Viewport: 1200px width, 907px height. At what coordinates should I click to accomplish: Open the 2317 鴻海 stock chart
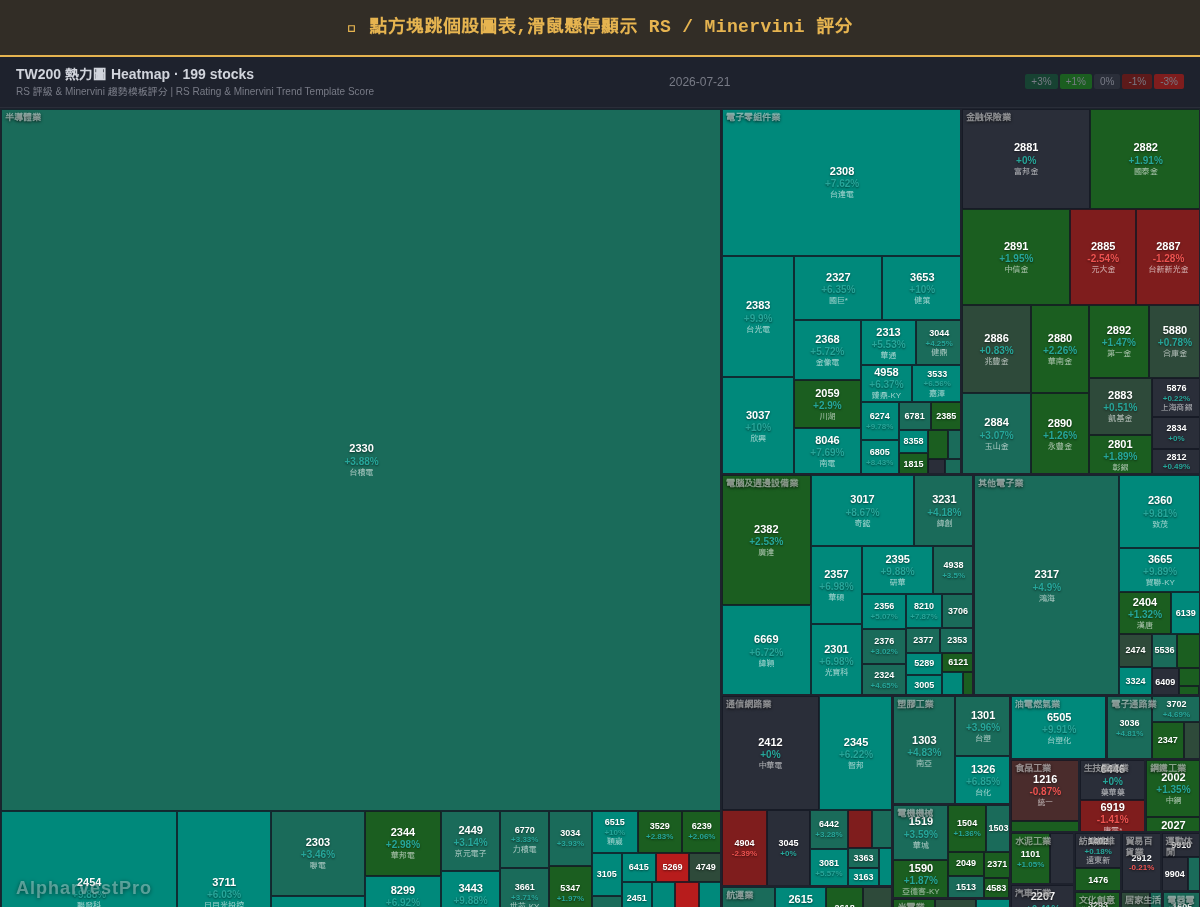point(1046,585)
